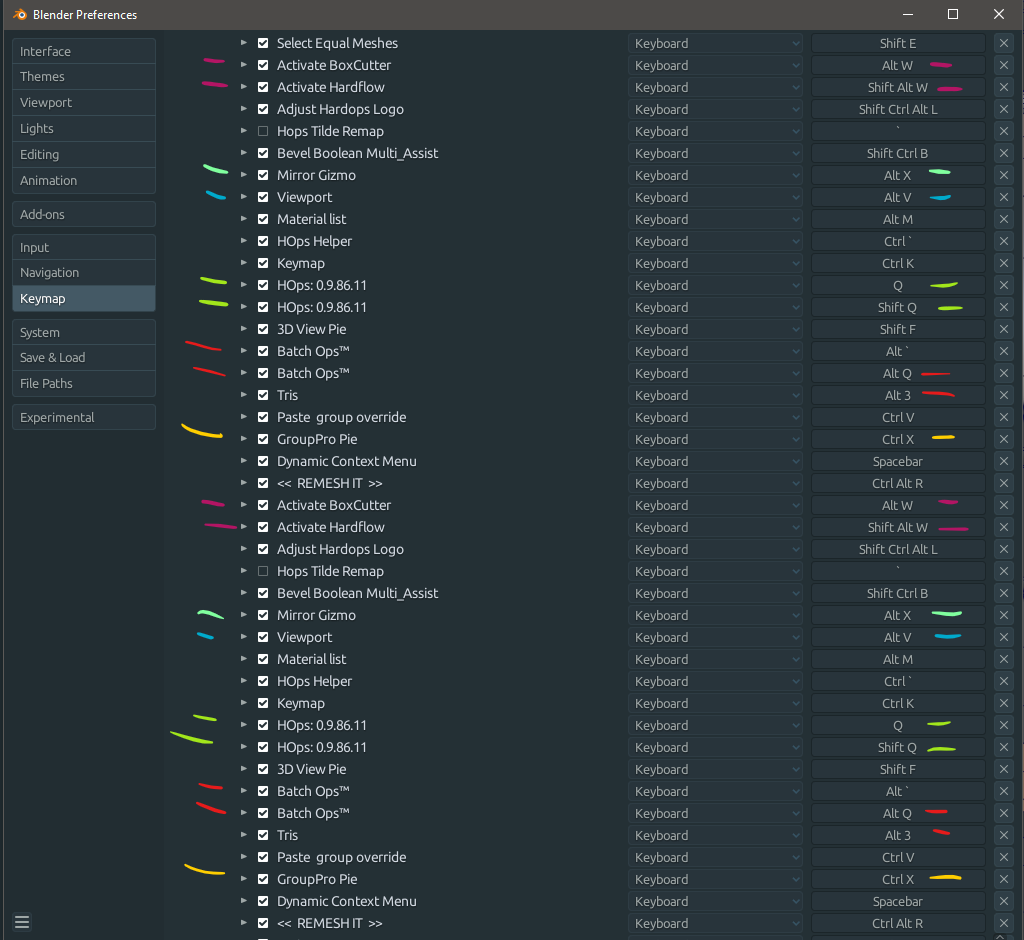
Task: Toggle first Viewport keymap checkbox
Action: pos(263,197)
